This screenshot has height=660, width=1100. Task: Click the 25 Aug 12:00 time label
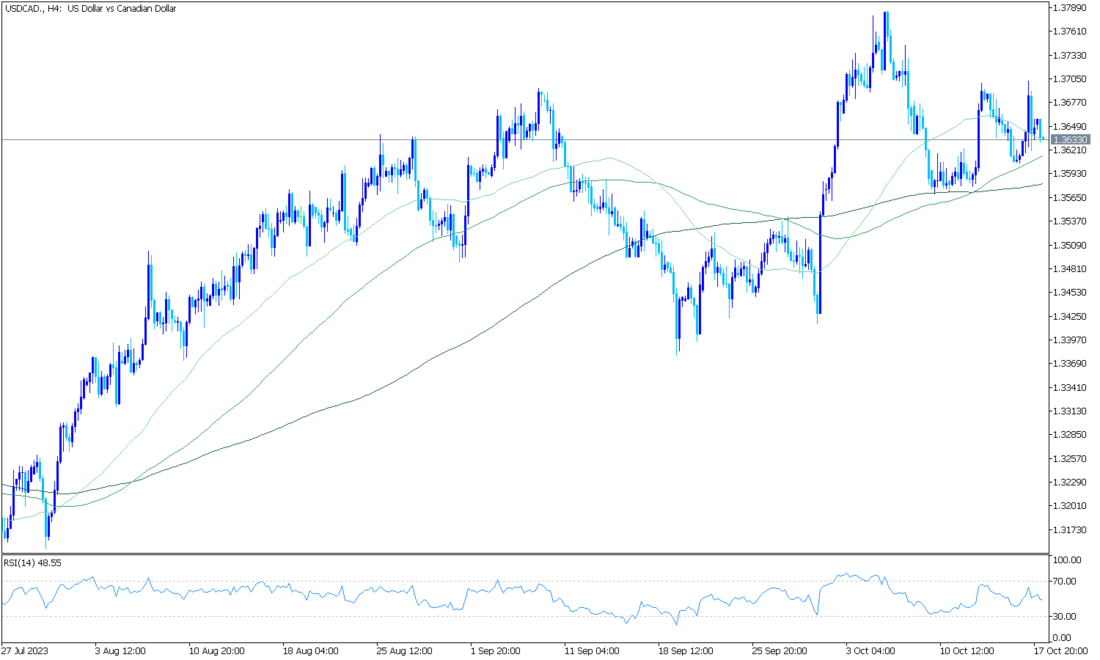405,651
